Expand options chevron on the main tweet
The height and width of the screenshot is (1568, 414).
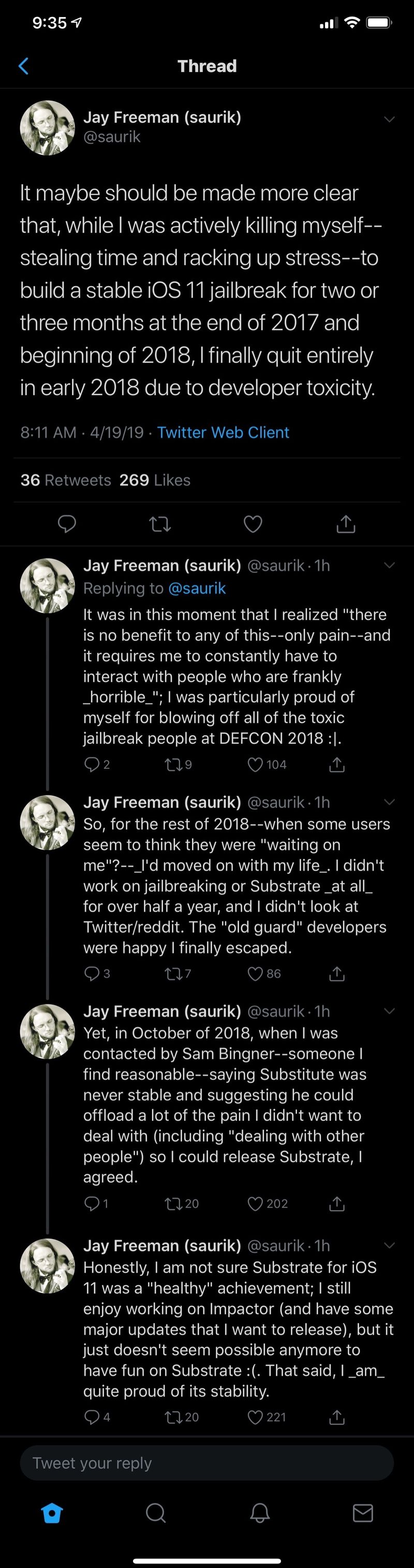click(390, 119)
